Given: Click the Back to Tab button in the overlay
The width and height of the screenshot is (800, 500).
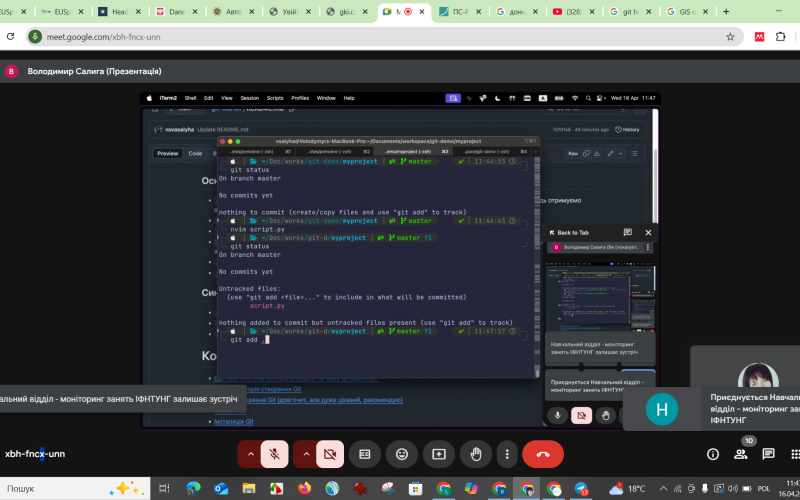Looking at the screenshot, I should click(569, 233).
